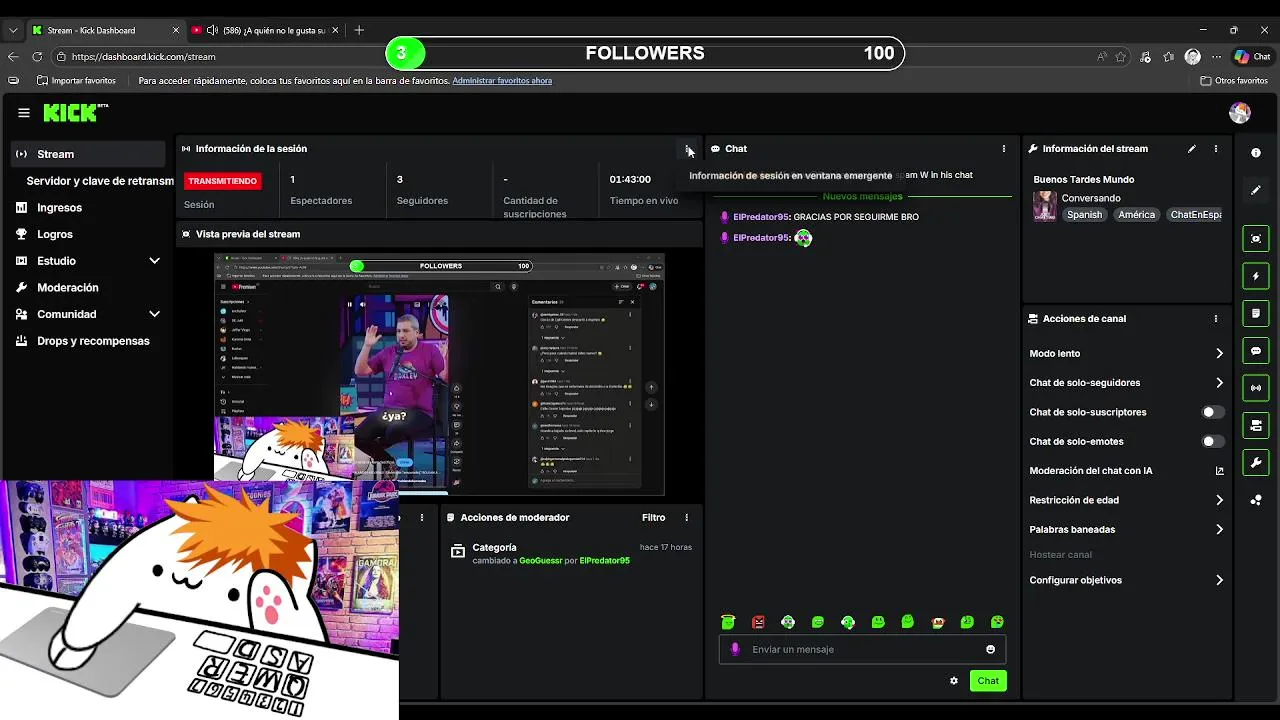Select the capture frame icon in right sidebar

coord(1256,239)
